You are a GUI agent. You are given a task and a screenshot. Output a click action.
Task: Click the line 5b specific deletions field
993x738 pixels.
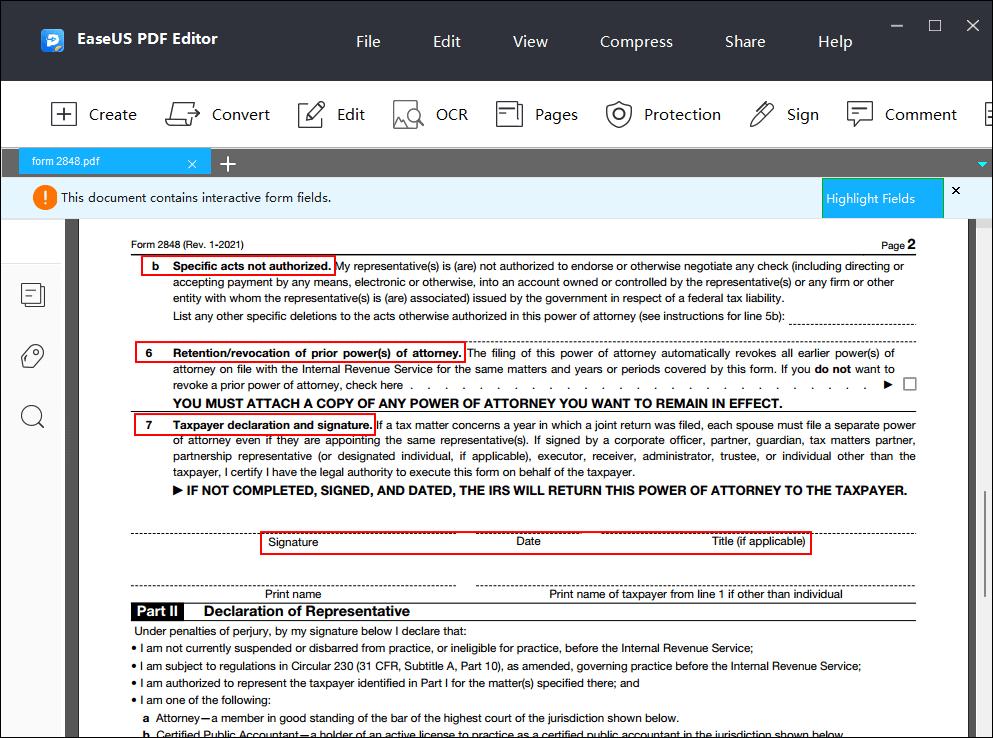pos(852,317)
